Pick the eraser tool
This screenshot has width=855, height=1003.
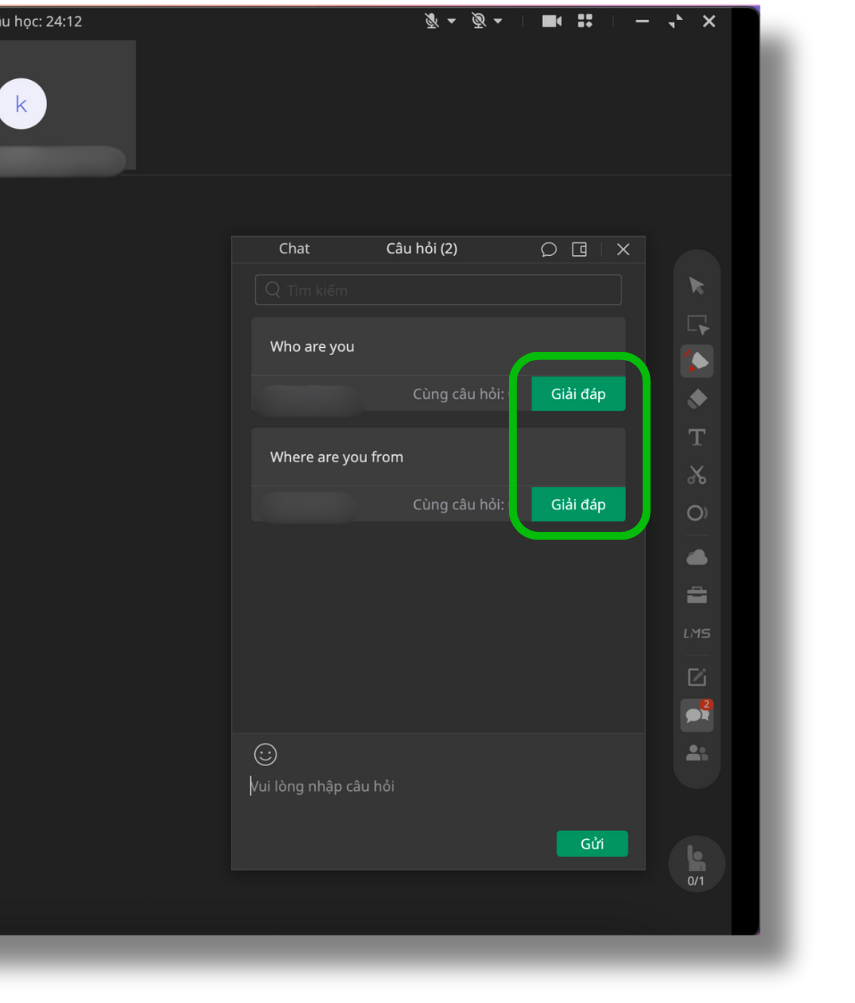(x=697, y=399)
